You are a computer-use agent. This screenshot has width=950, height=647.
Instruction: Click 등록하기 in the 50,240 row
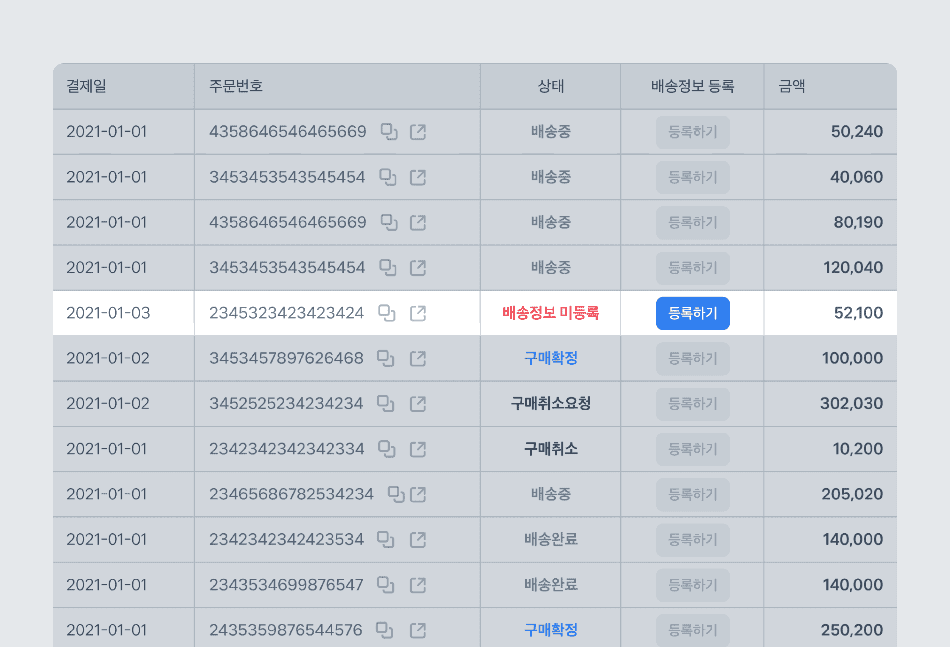(x=693, y=132)
